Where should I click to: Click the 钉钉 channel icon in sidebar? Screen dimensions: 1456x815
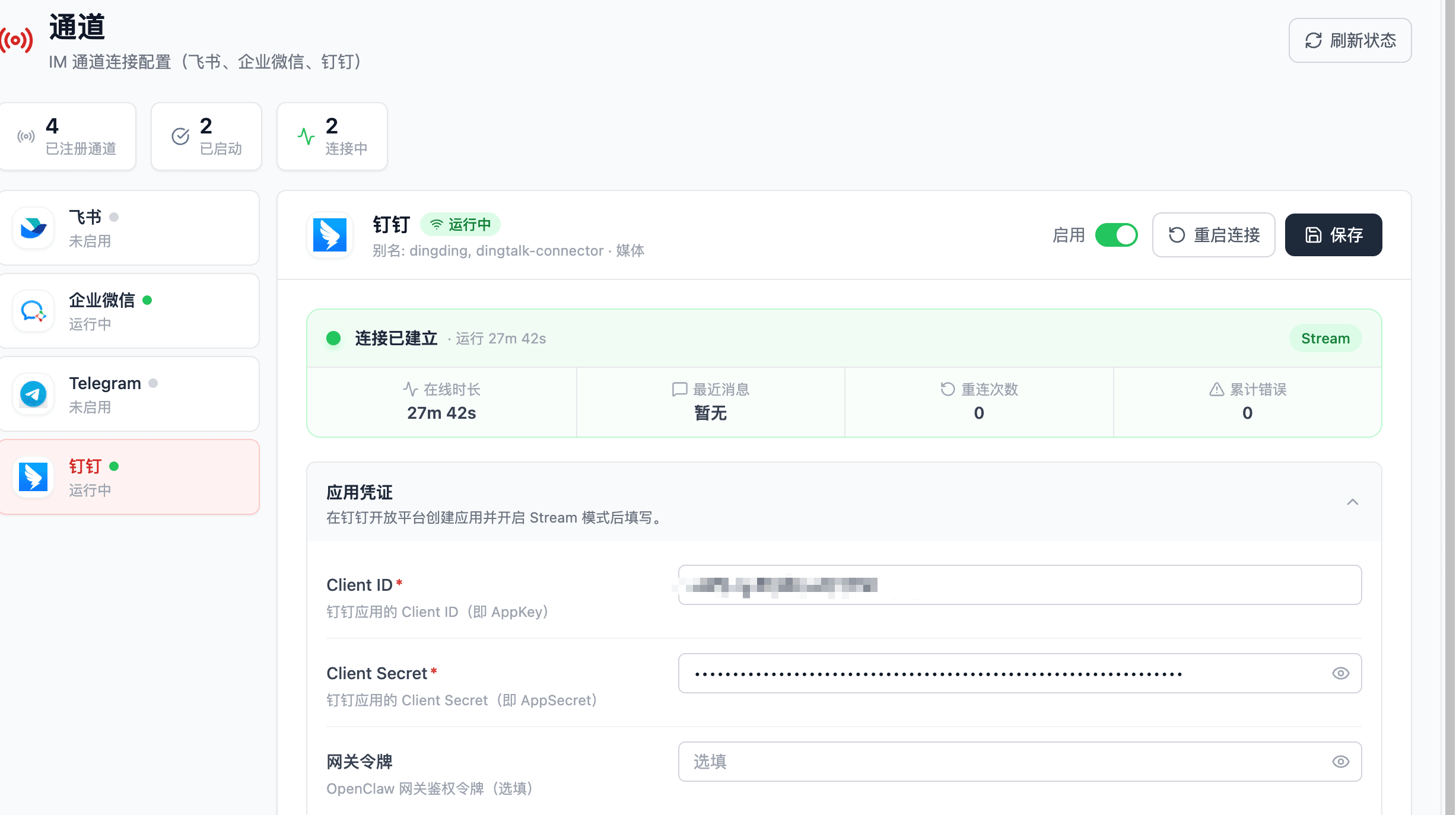point(33,477)
